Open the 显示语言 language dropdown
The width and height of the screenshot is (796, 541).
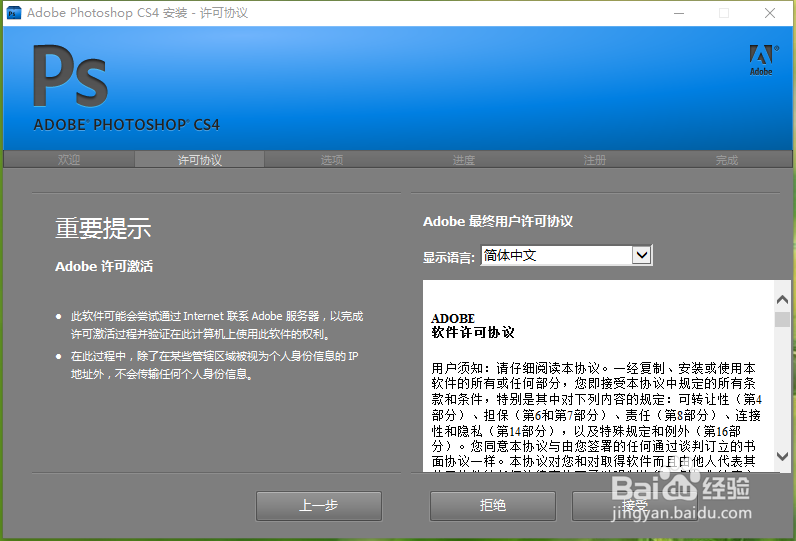(567, 255)
